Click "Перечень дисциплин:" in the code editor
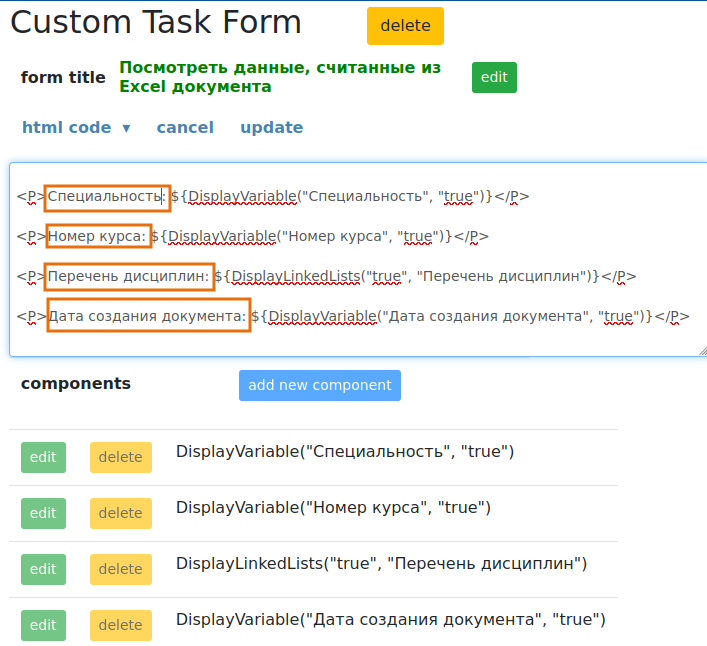 (129, 276)
